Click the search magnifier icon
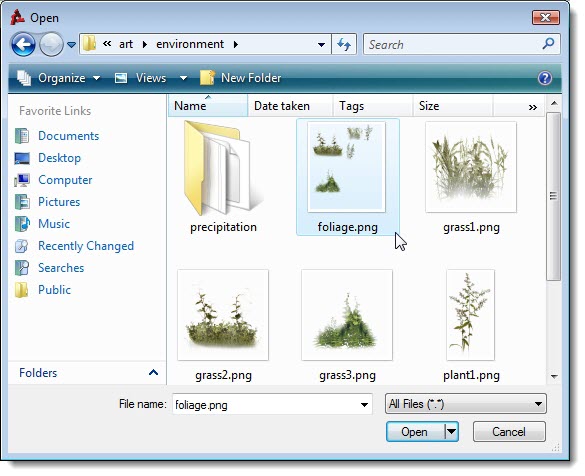 coord(548,44)
